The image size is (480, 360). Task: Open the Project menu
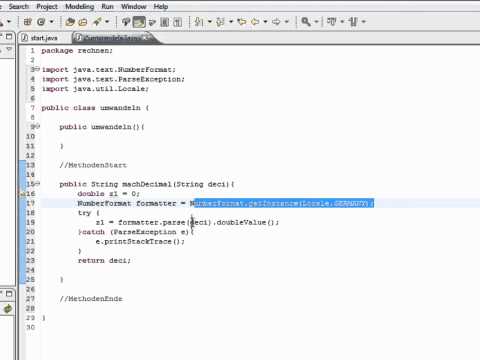47,6
